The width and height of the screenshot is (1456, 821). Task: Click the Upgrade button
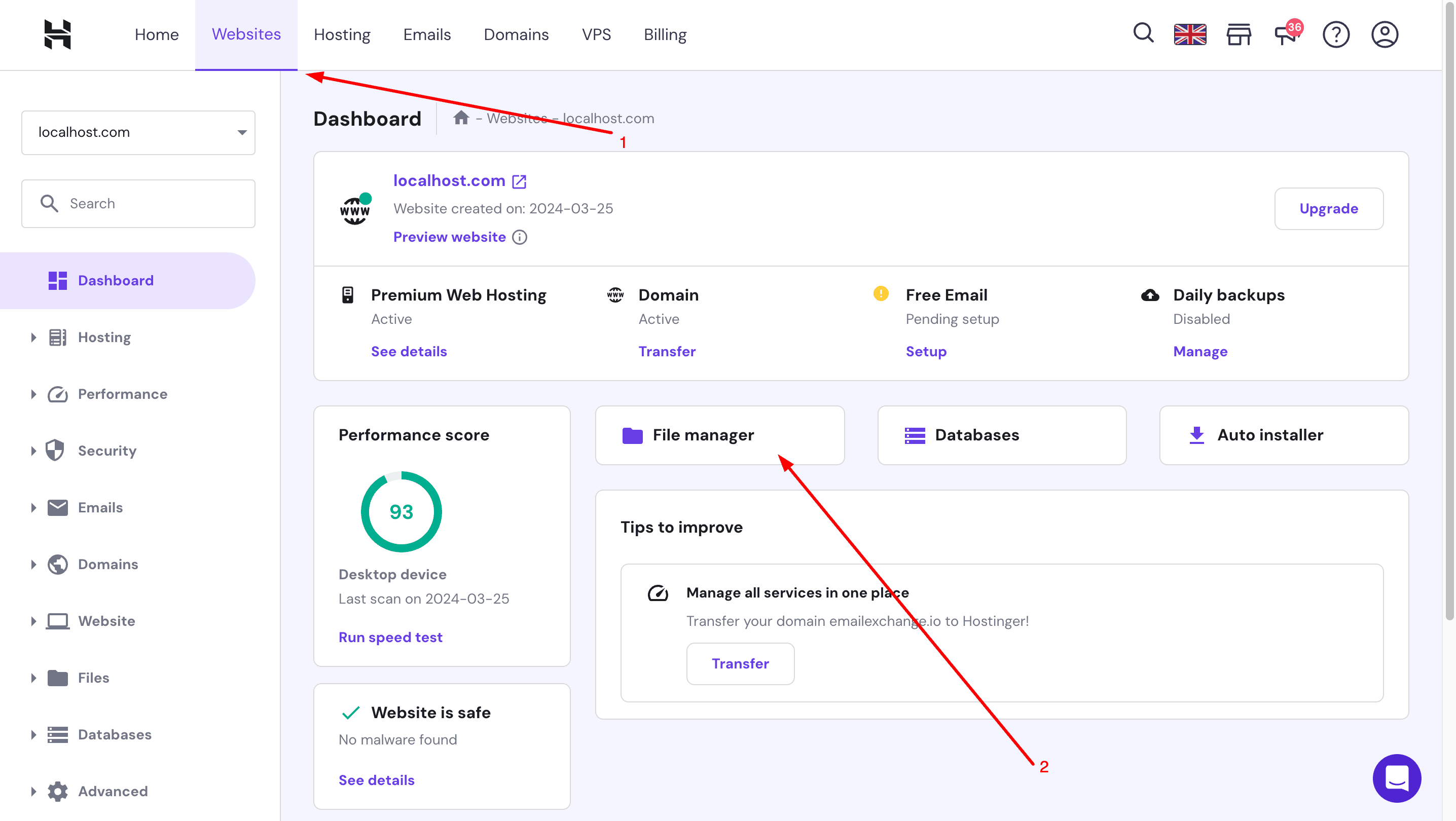(1328, 208)
